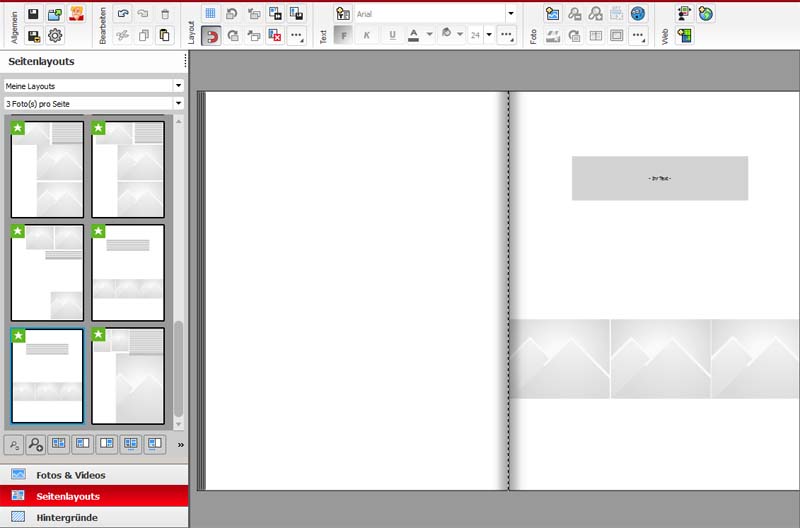Click the assistant avatar icon
Viewport: 800px width, 528px height.
77,14
